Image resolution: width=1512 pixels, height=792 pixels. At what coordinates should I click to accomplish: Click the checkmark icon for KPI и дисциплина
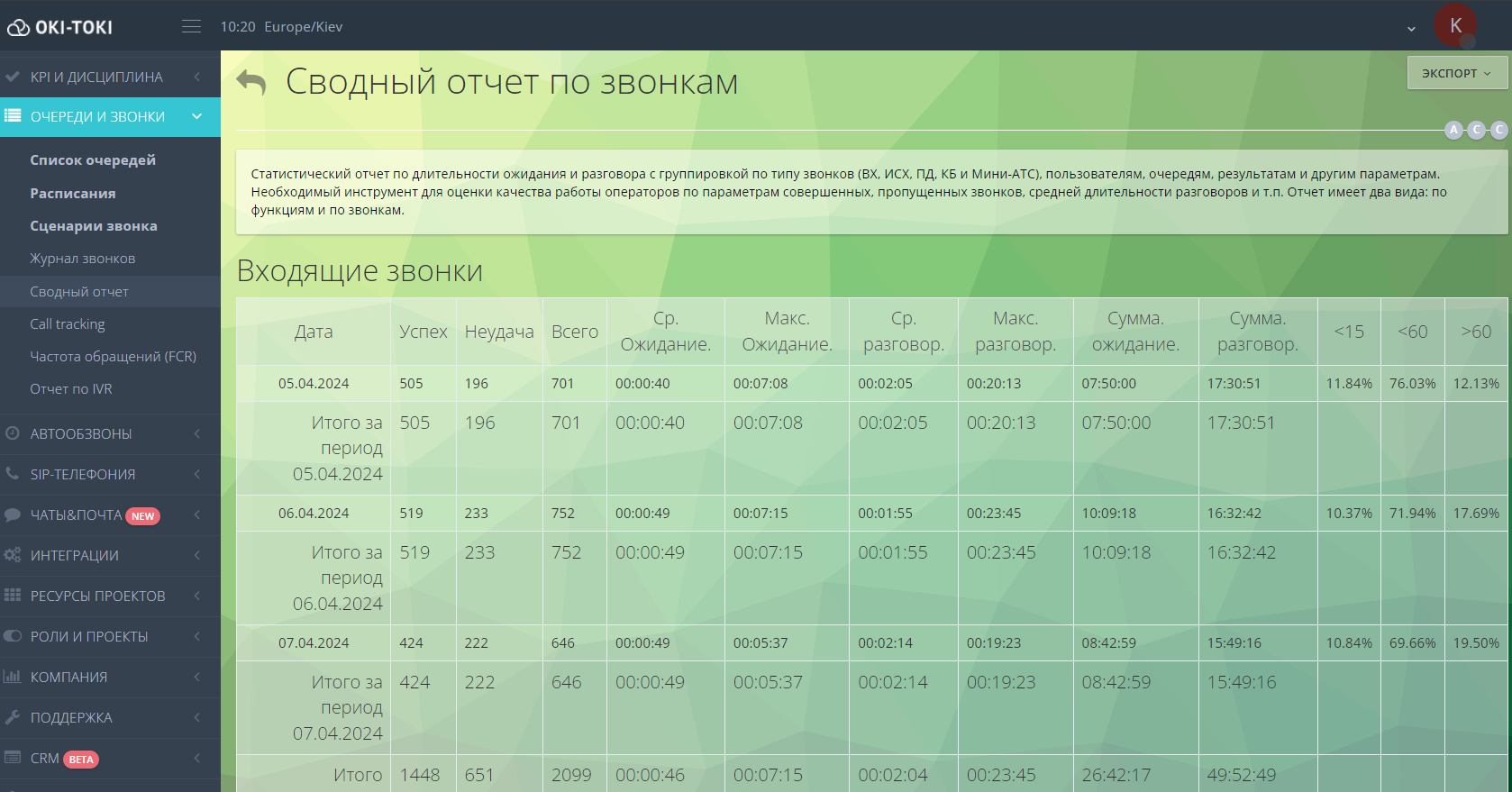click(x=13, y=77)
